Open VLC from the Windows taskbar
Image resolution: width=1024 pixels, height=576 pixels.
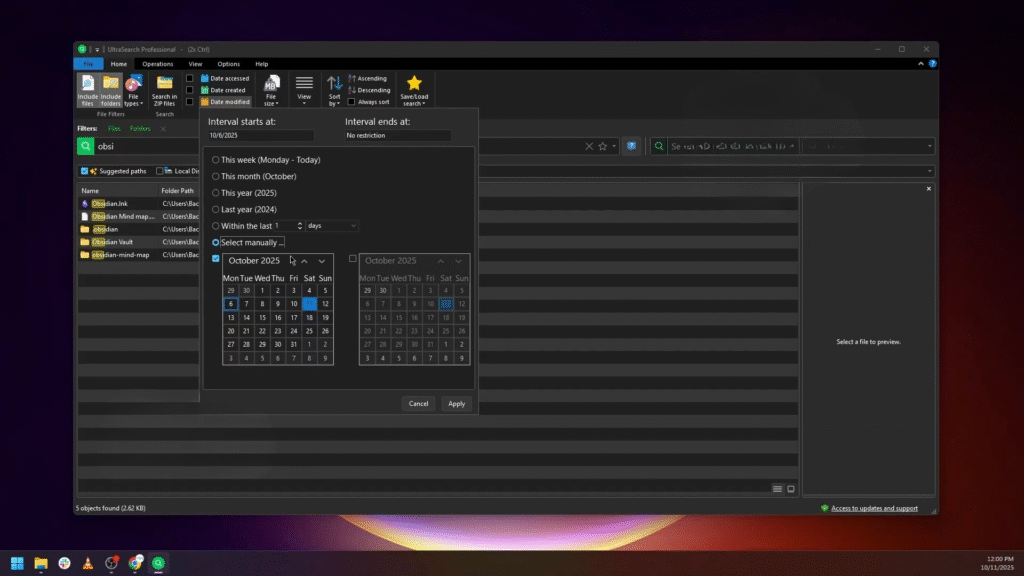(88, 563)
